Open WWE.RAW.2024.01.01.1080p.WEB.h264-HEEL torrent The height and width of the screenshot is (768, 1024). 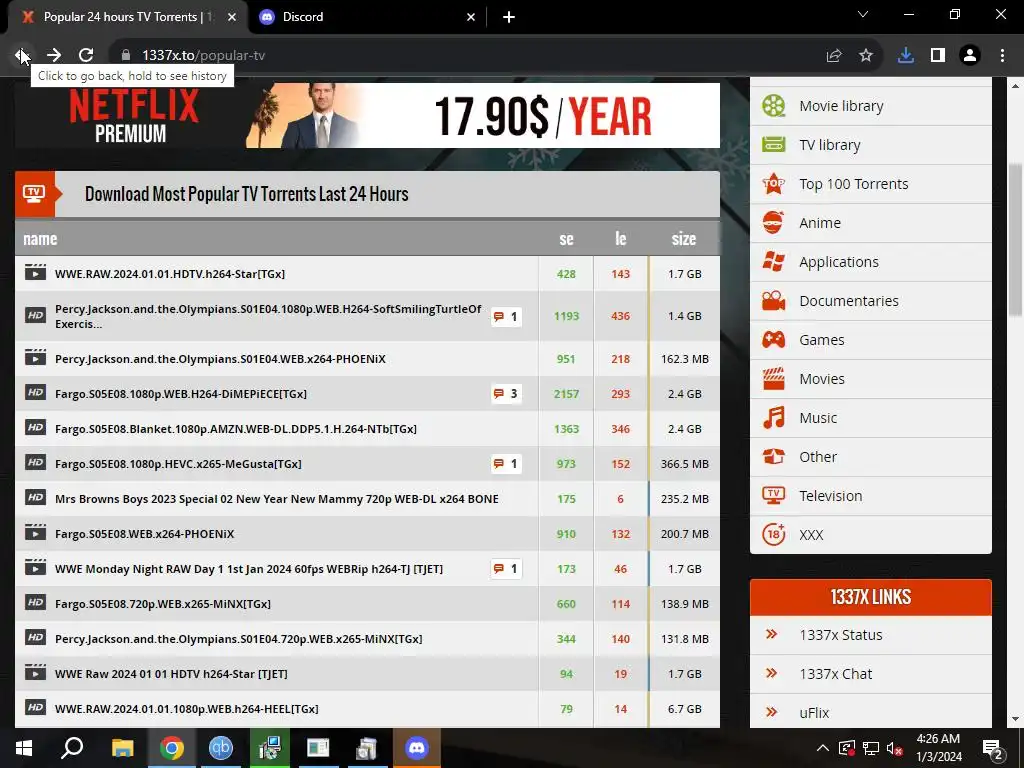(187, 709)
